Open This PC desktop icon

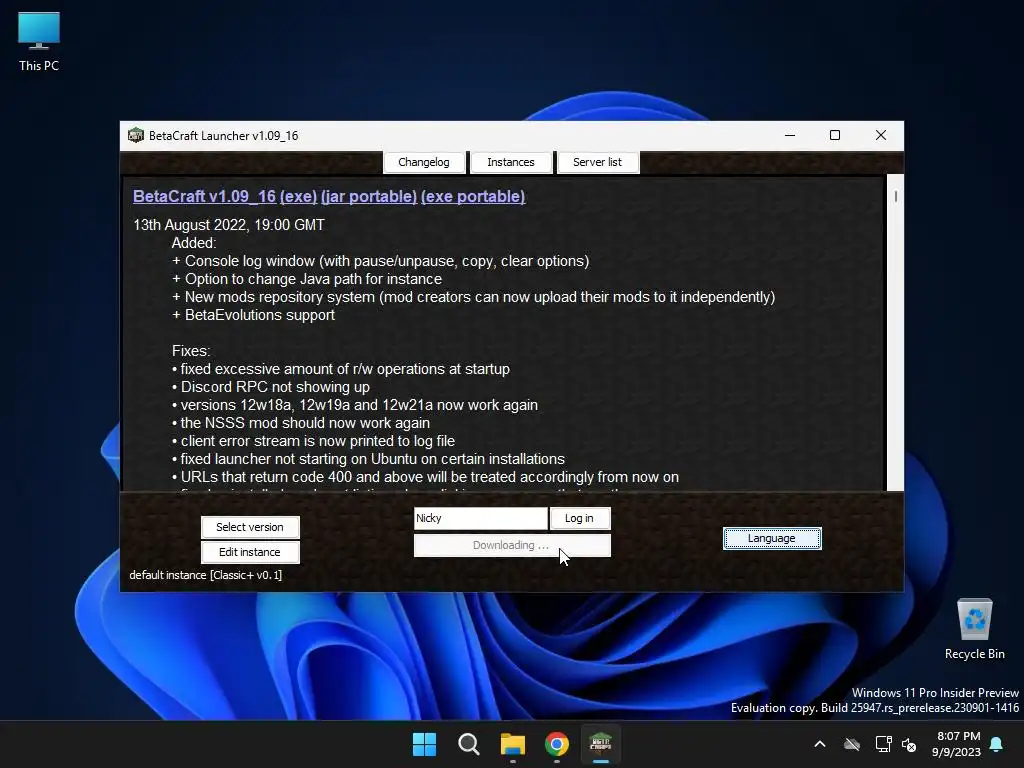click(x=39, y=42)
